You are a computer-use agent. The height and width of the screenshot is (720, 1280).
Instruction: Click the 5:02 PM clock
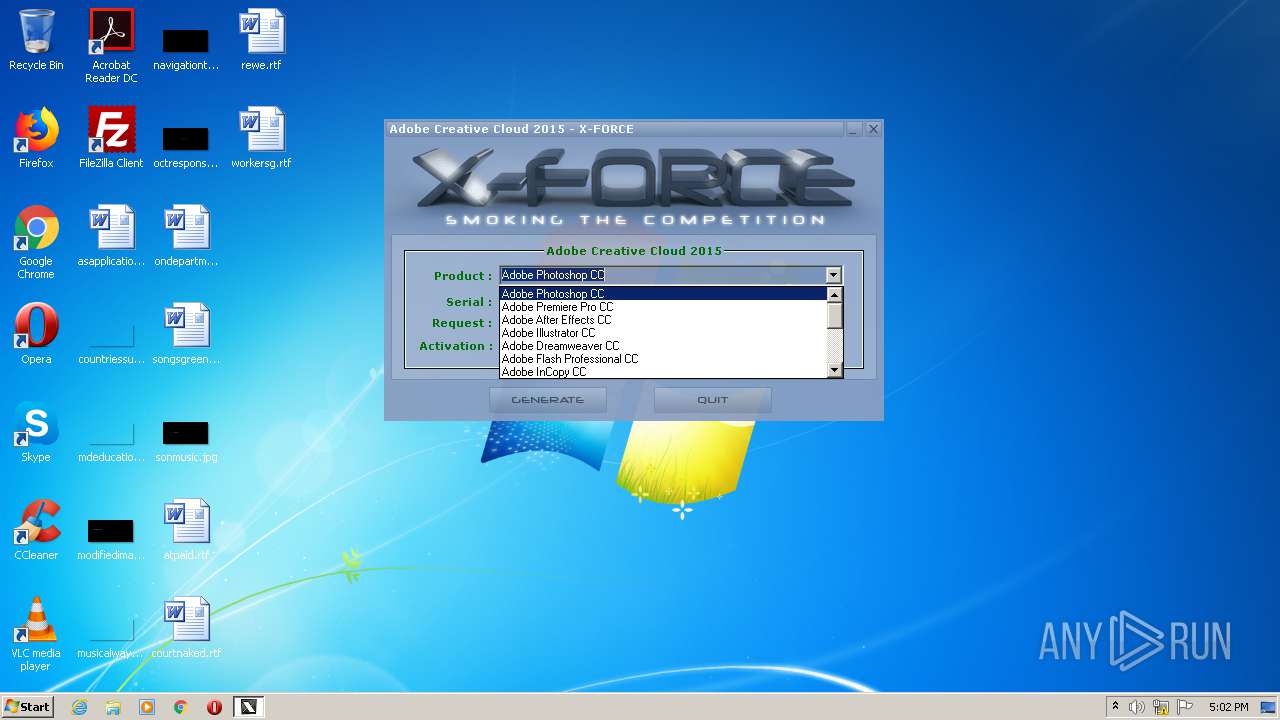pyautogui.click(x=1228, y=707)
